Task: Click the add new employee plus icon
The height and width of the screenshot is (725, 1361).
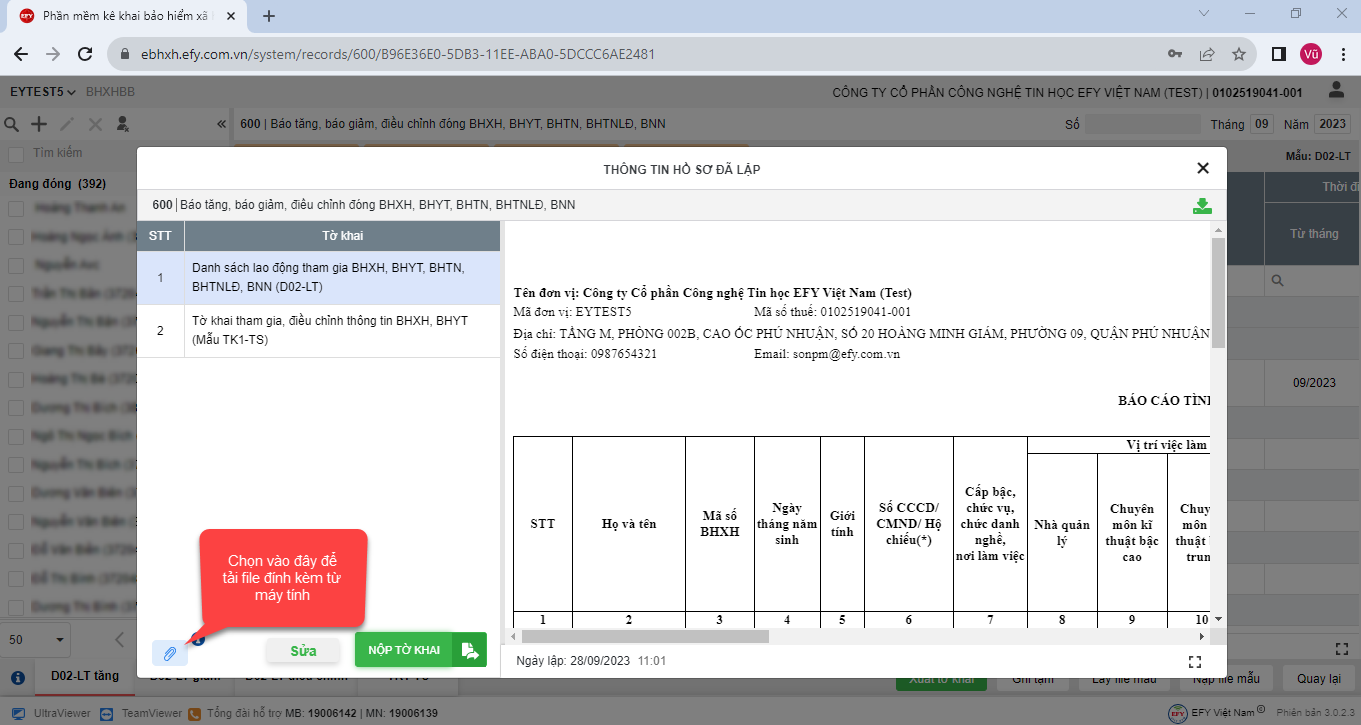Action: point(39,125)
